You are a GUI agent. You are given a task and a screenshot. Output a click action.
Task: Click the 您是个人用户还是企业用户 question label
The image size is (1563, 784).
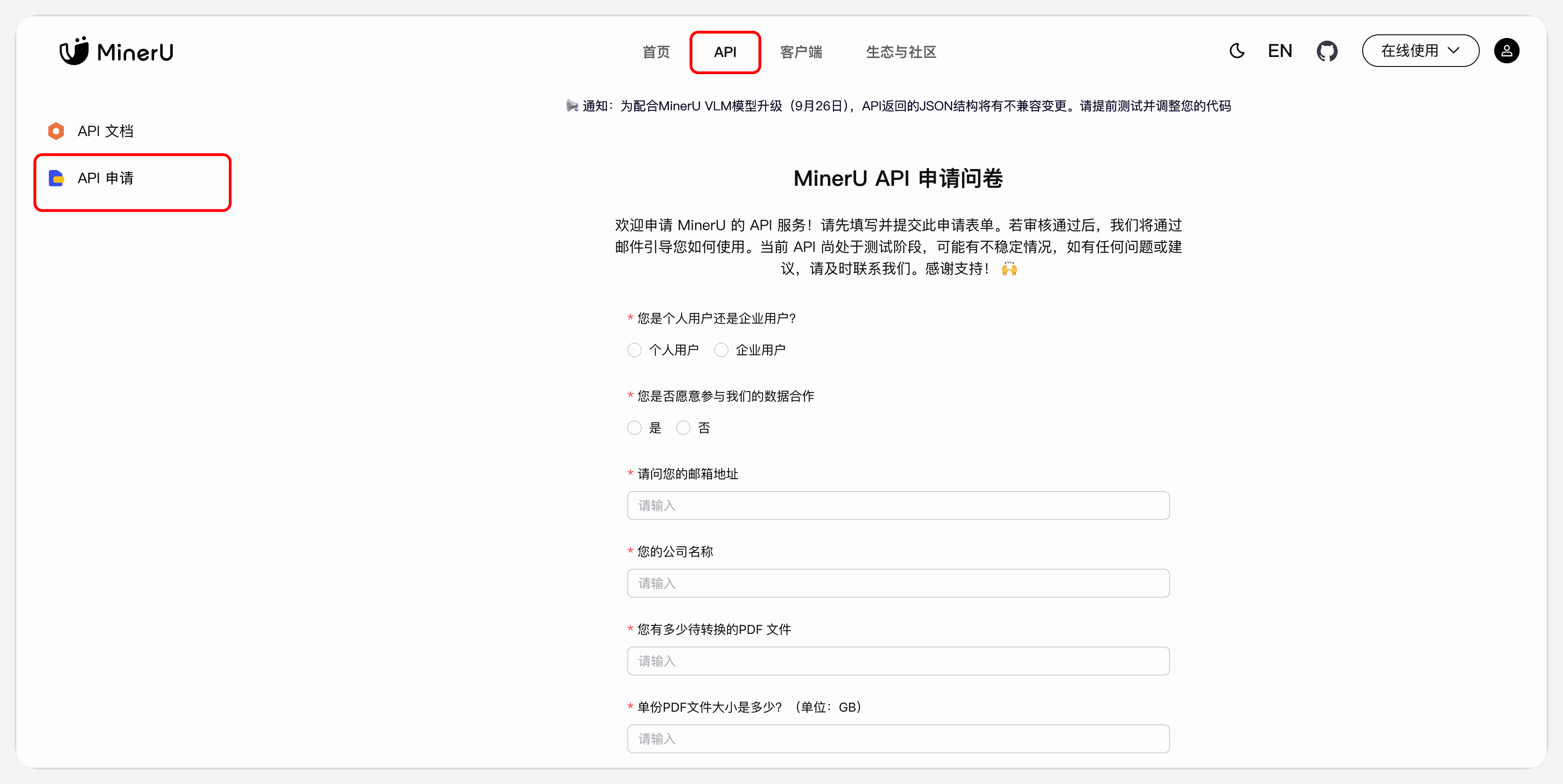coord(716,319)
